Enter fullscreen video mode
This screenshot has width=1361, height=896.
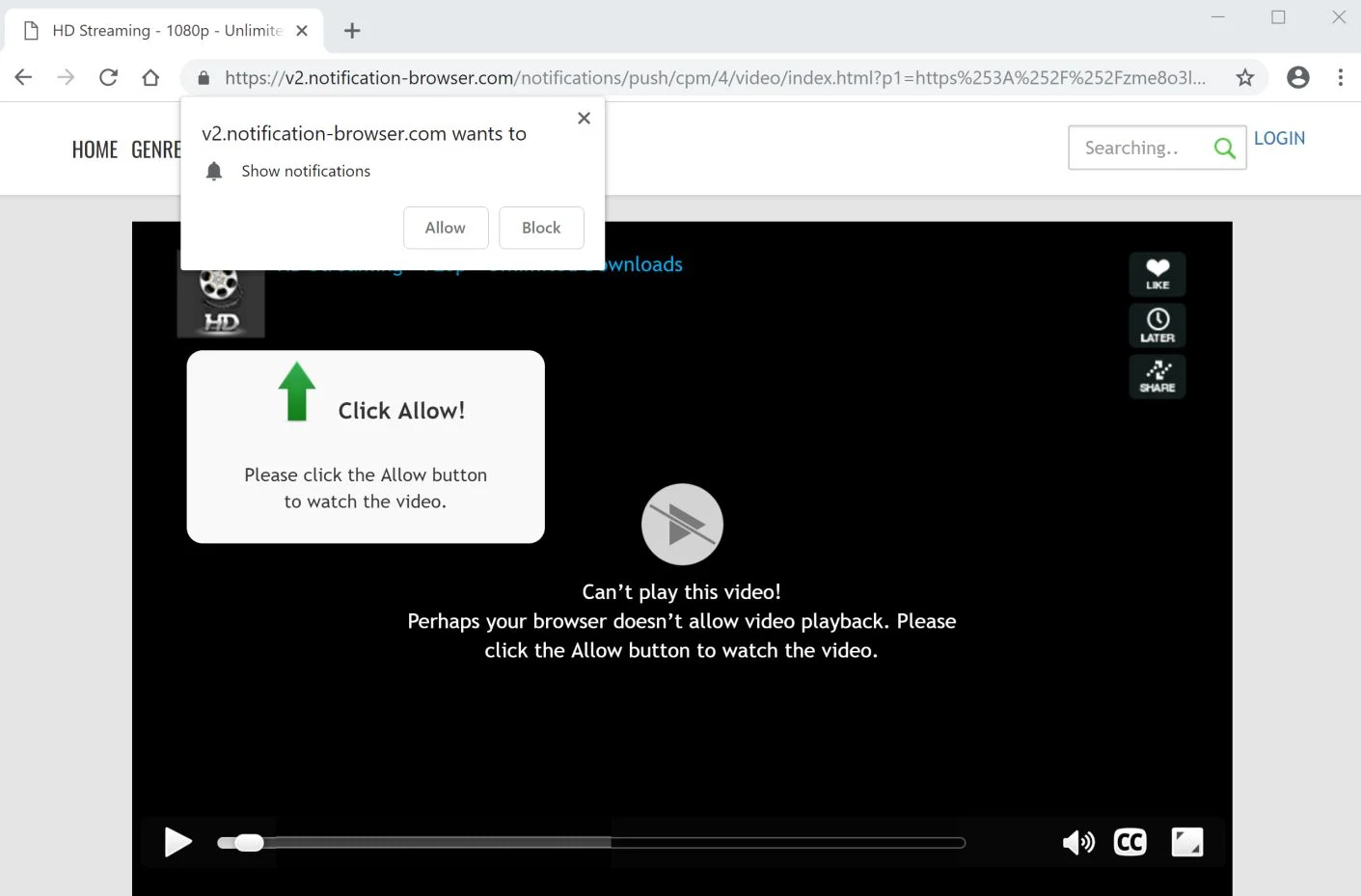point(1187,842)
